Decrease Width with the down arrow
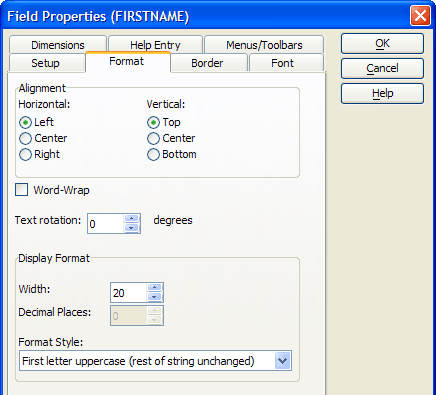Screen dimensions: 436x395 (154, 297)
